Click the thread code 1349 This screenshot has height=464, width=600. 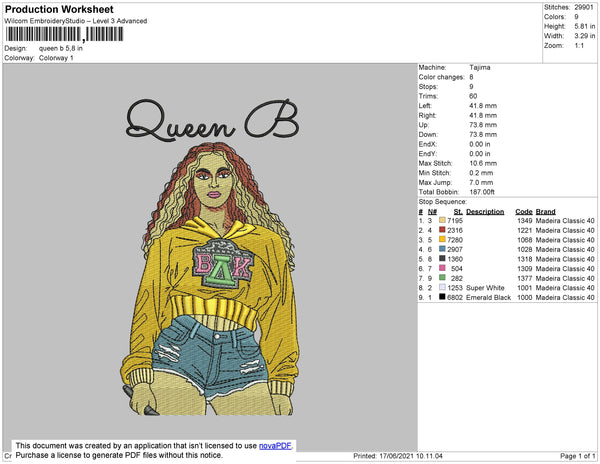tap(525, 221)
